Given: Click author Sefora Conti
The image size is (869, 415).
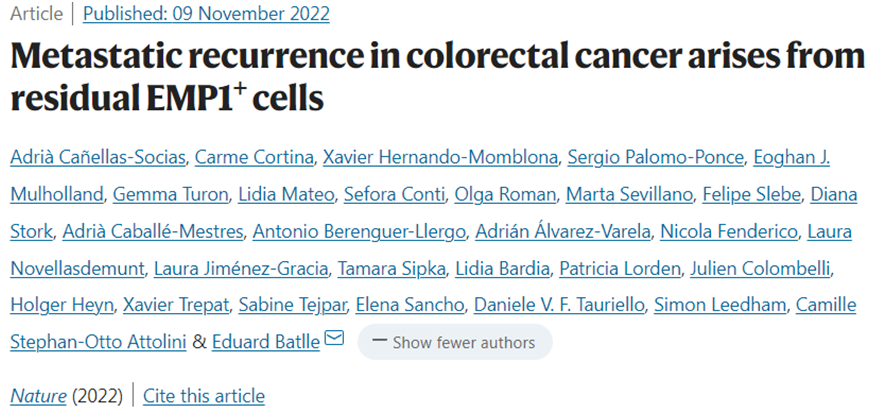Looking at the screenshot, I should point(394,194).
